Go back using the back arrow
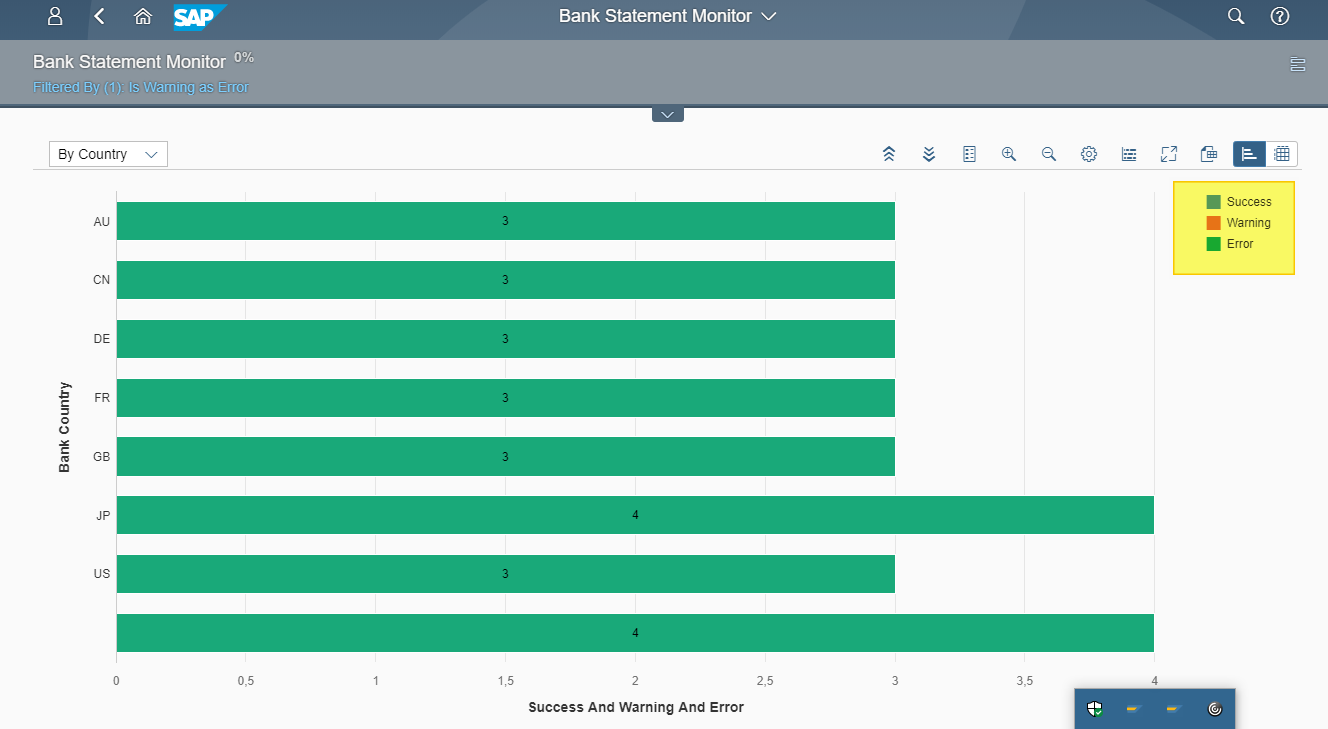This screenshot has height=729, width=1328. (99, 16)
